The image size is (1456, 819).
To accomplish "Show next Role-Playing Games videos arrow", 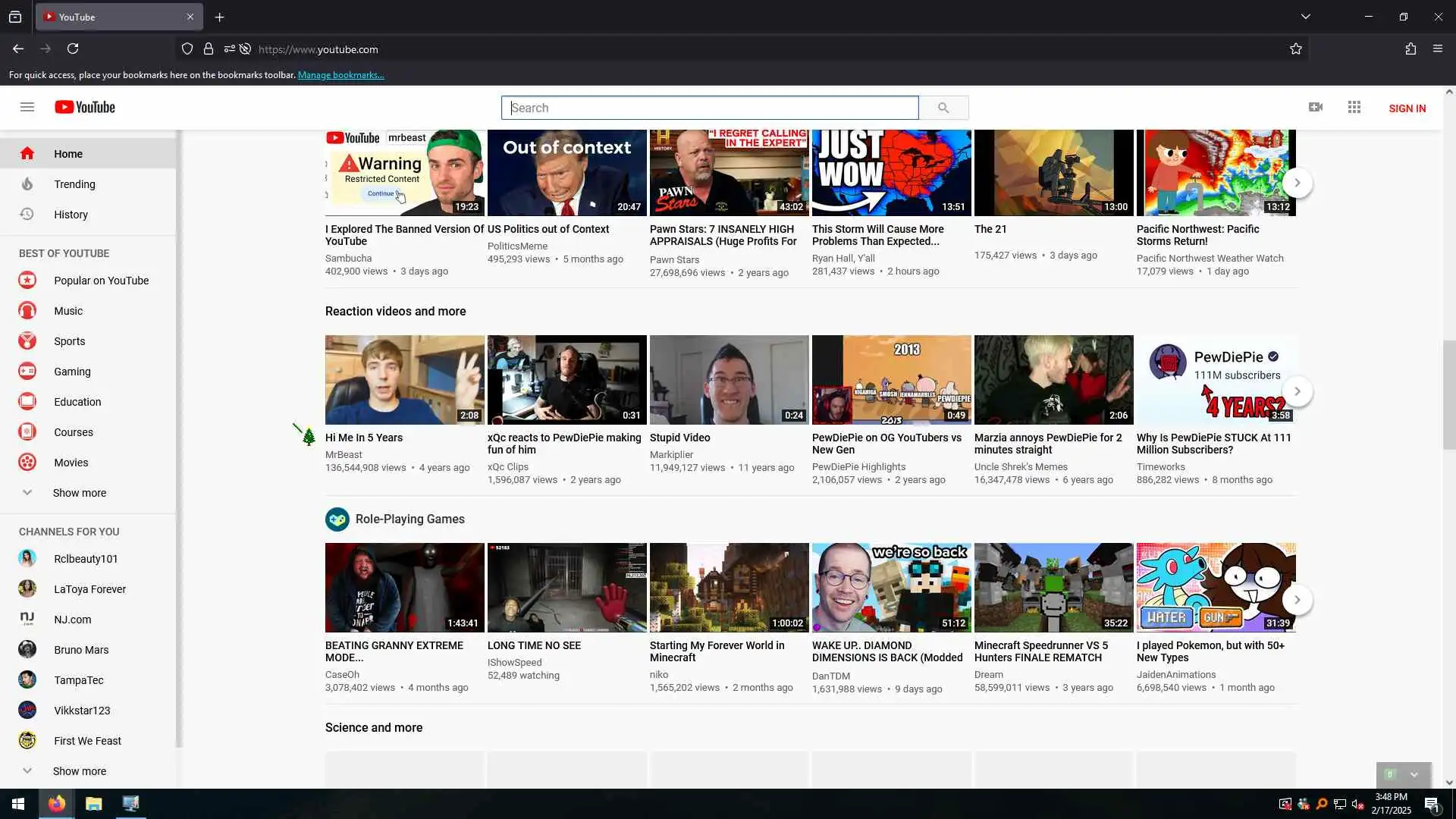I will tap(1298, 600).
